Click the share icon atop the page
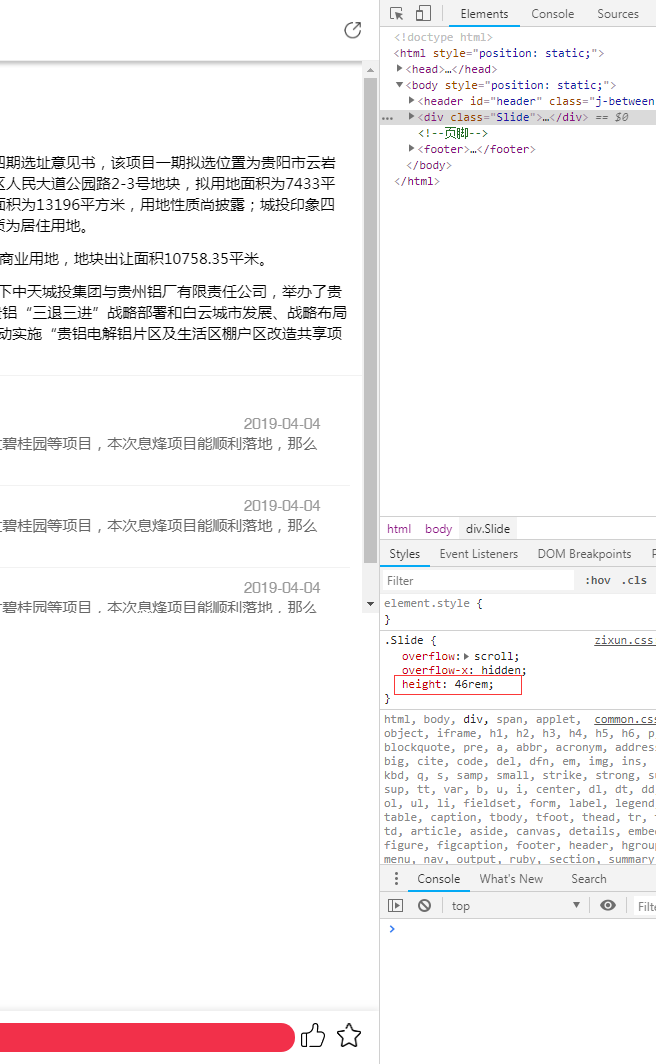The image size is (656, 1064). (353, 30)
